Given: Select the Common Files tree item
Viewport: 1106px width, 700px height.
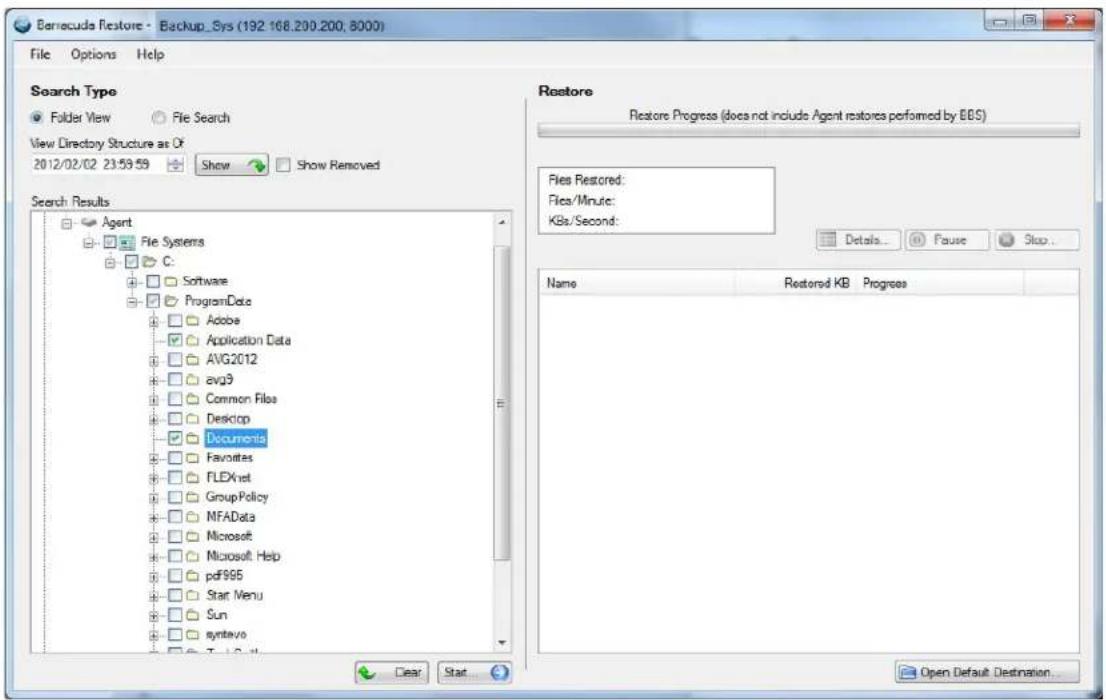Looking at the screenshot, I should click(x=241, y=399).
